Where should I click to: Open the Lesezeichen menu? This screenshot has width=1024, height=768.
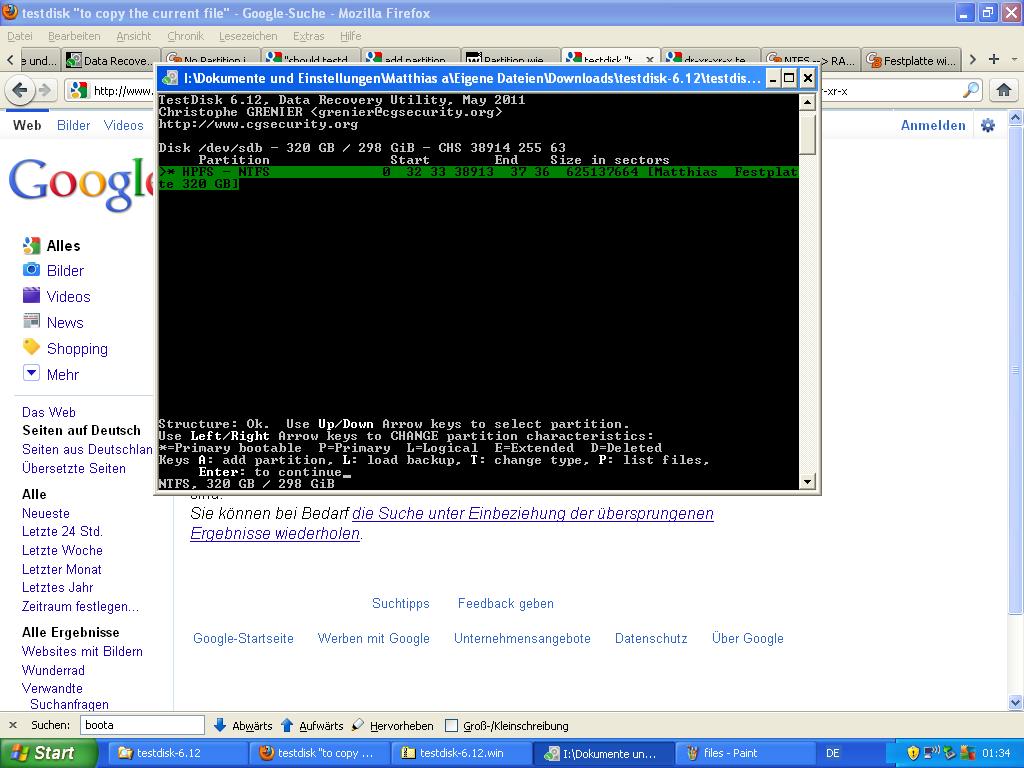pyautogui.click(x=248, y=36)
